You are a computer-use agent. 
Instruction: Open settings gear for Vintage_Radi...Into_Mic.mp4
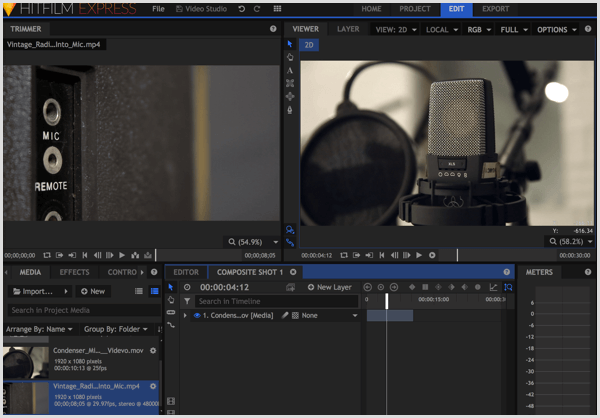pyautogui.click(x=153, y=386)
